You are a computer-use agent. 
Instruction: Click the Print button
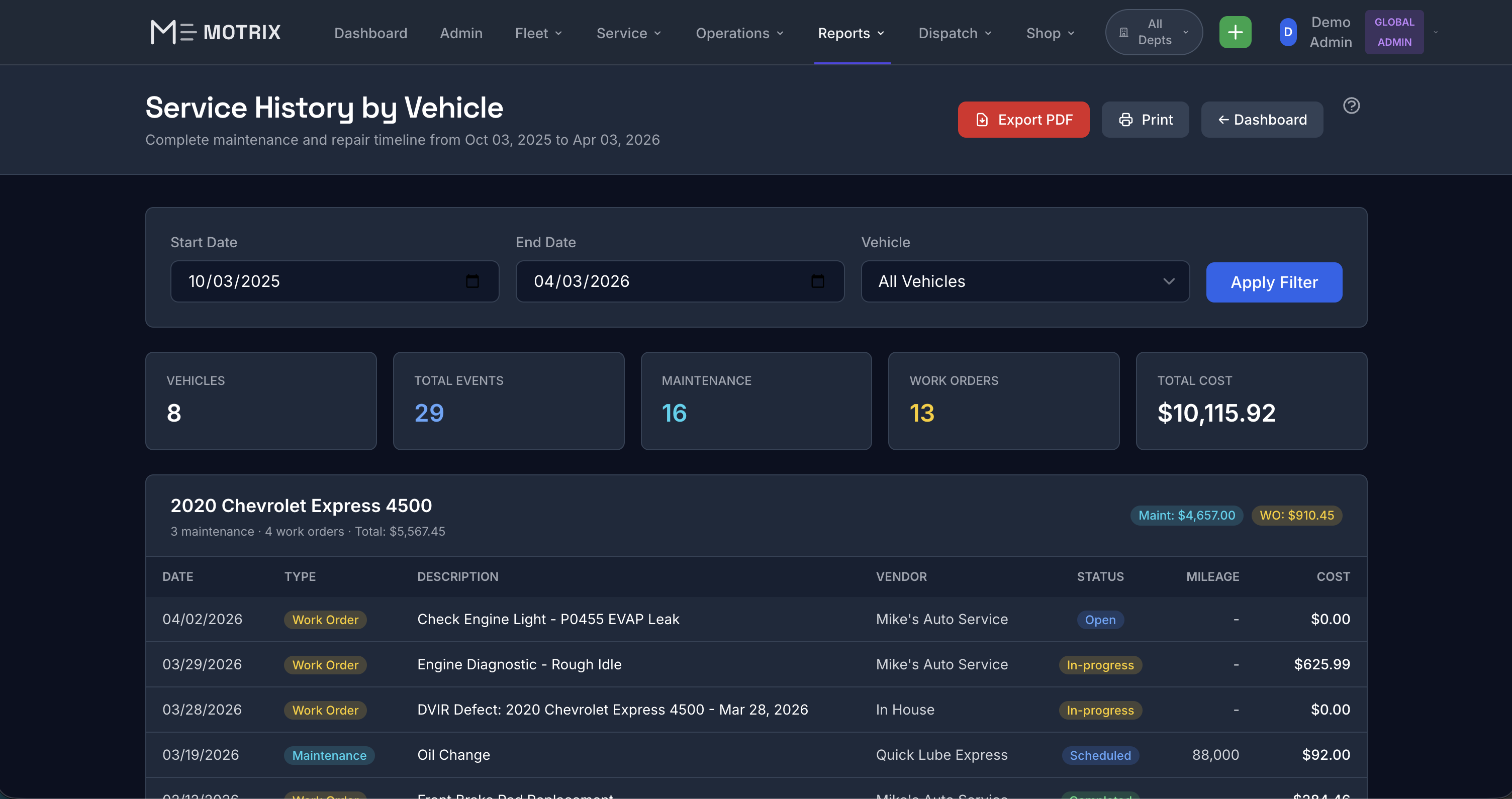[1145, 120]
